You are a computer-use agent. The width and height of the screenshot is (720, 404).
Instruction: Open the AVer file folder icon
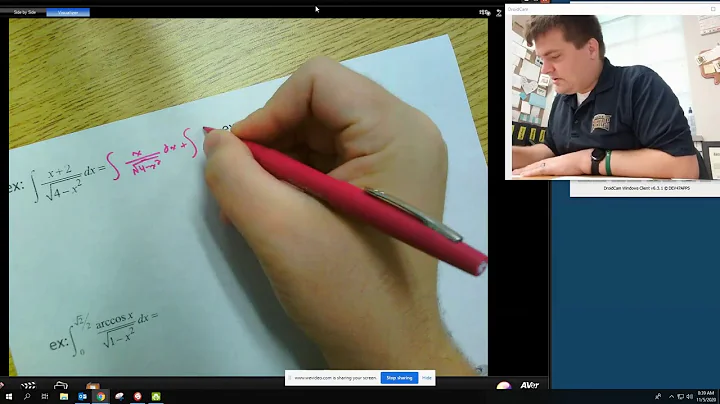tap(61, 385)
